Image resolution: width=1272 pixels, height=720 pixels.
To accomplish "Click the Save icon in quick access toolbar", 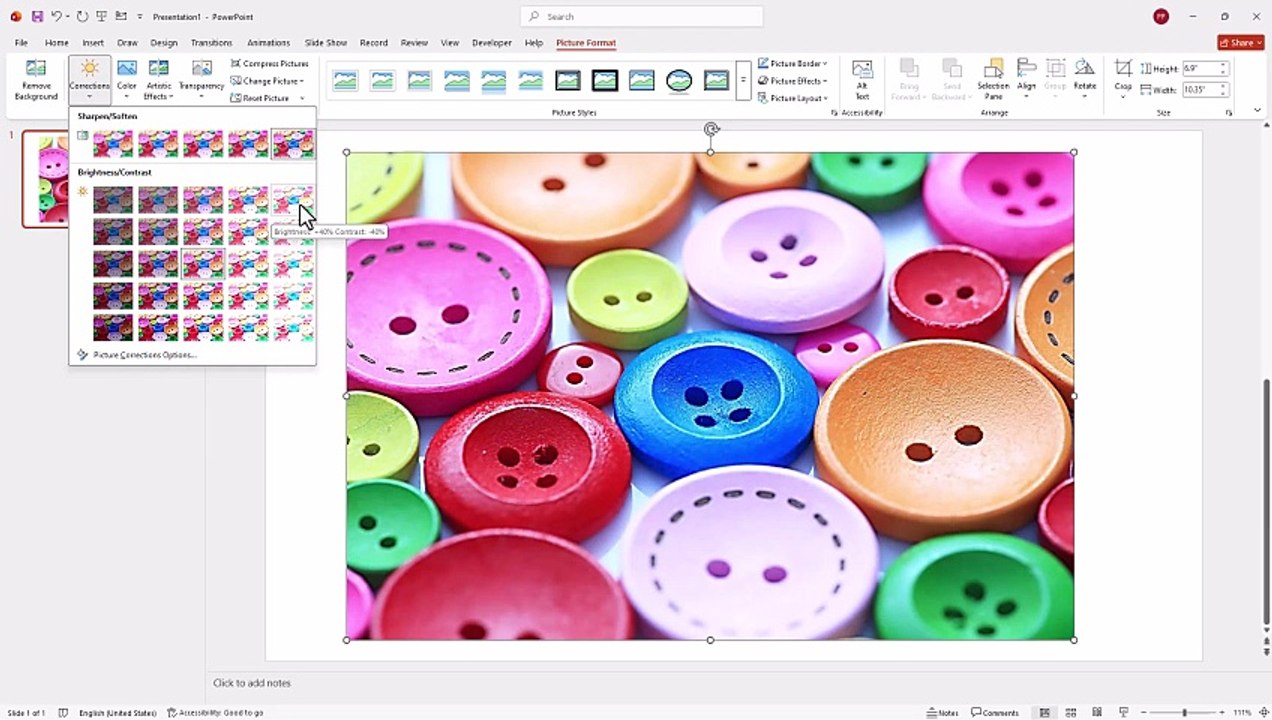I will pyautogui.click(x=37, y=17).
